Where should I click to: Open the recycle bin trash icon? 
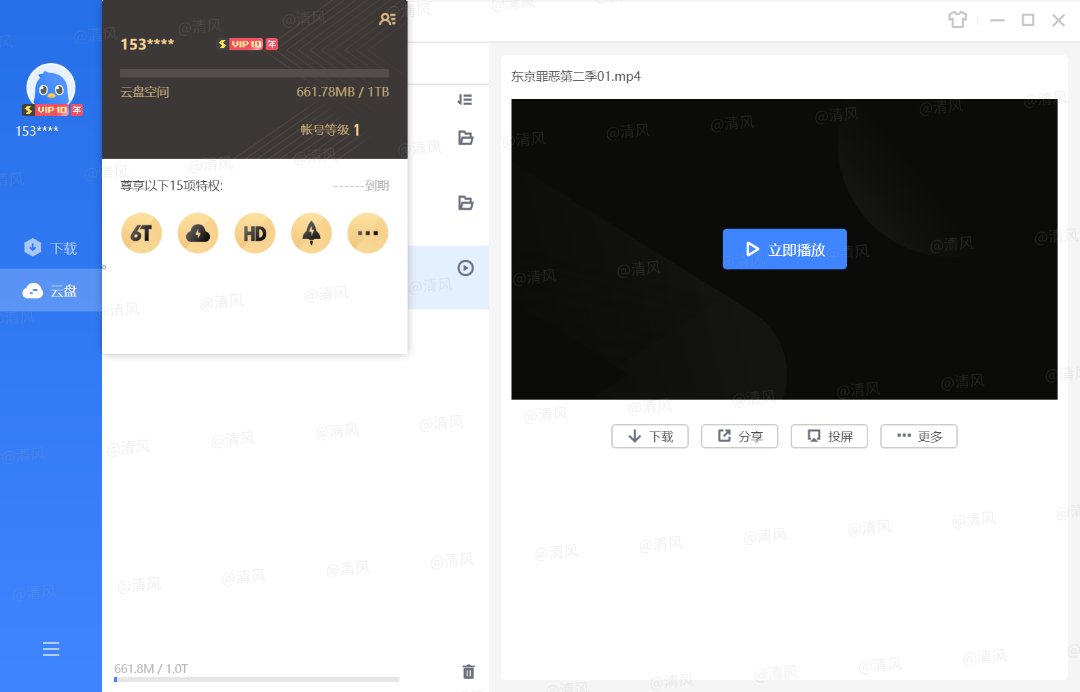coord(468,672)
